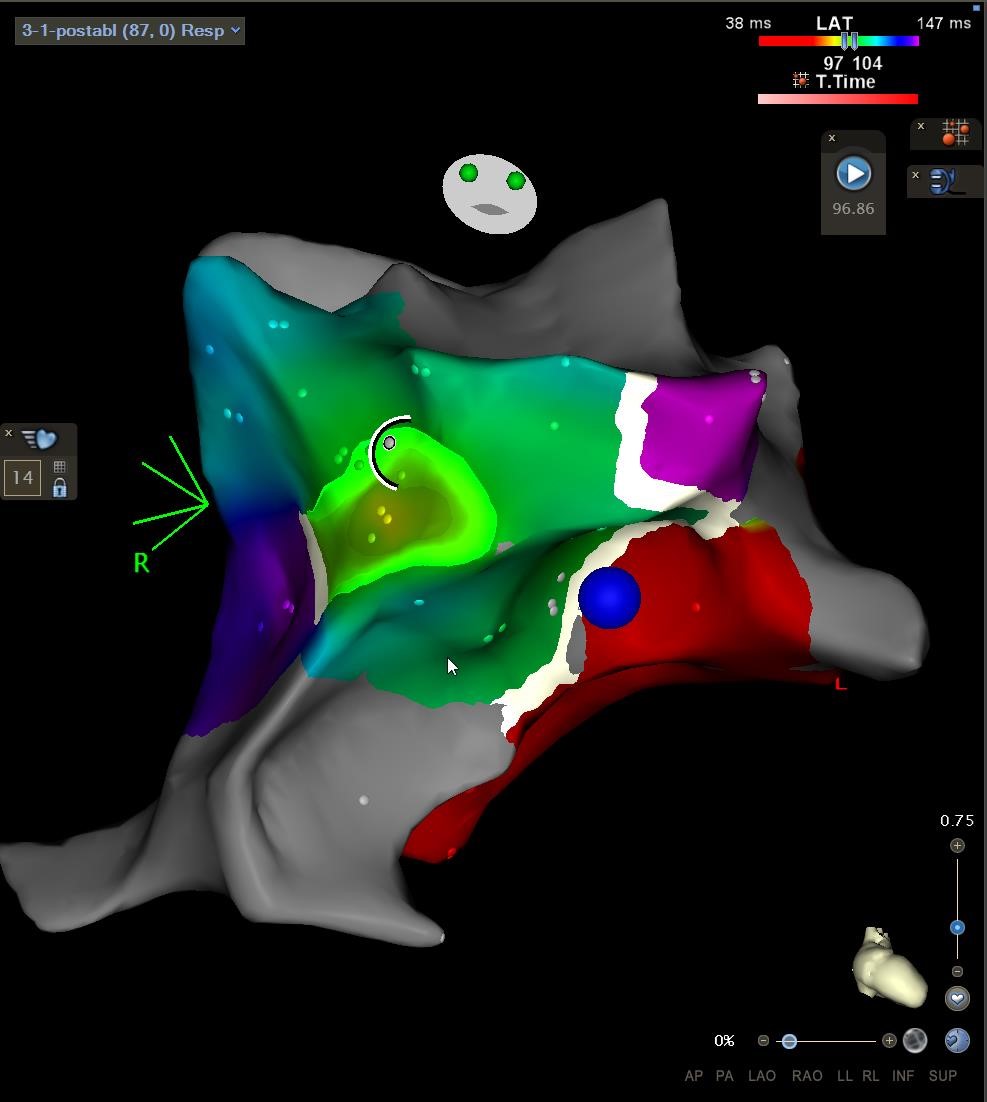Decrease transparency with horizontal minus button

click(763, 1040)
